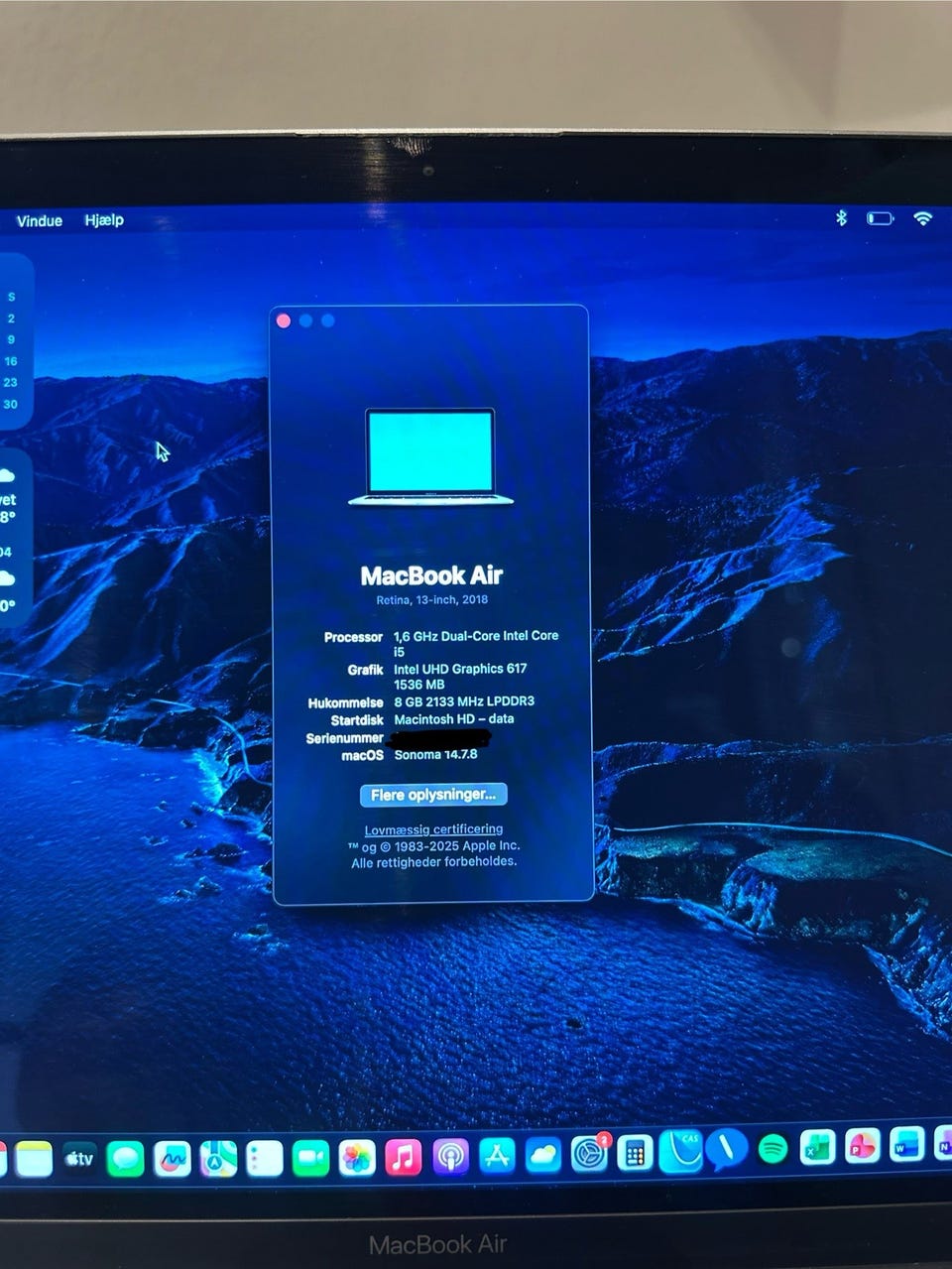952x1269 pixels.
Task: Click the Serienummer label
Action: coord(344,738)
